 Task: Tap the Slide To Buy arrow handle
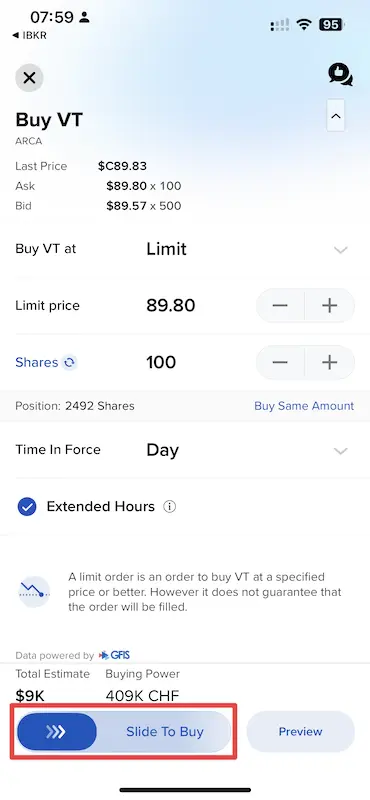click(57, 732)
